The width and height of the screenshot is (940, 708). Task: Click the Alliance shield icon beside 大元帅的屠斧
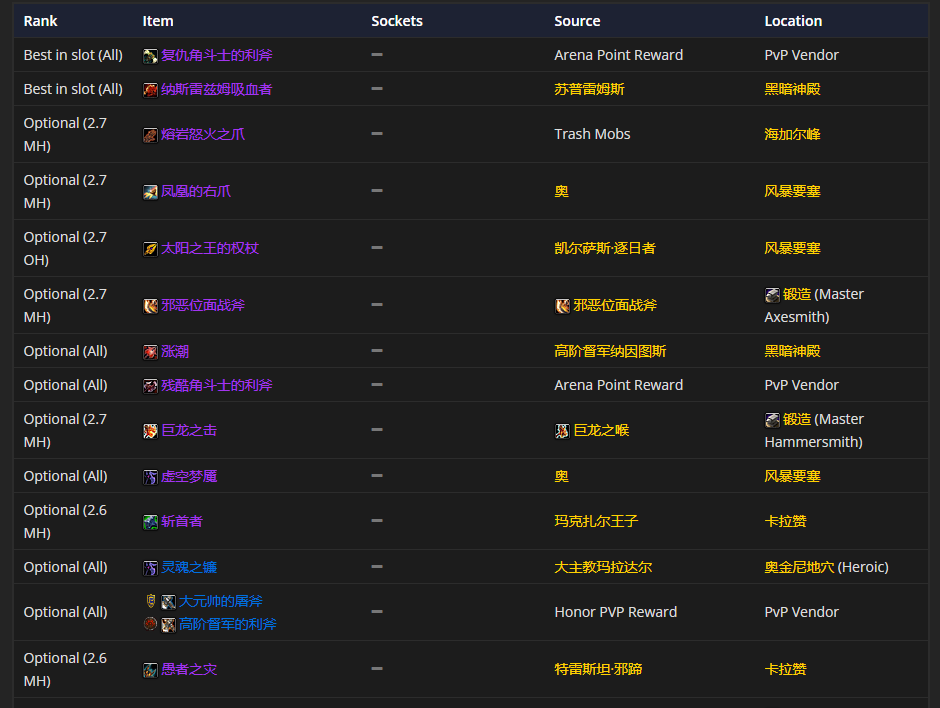pos(151,602)
